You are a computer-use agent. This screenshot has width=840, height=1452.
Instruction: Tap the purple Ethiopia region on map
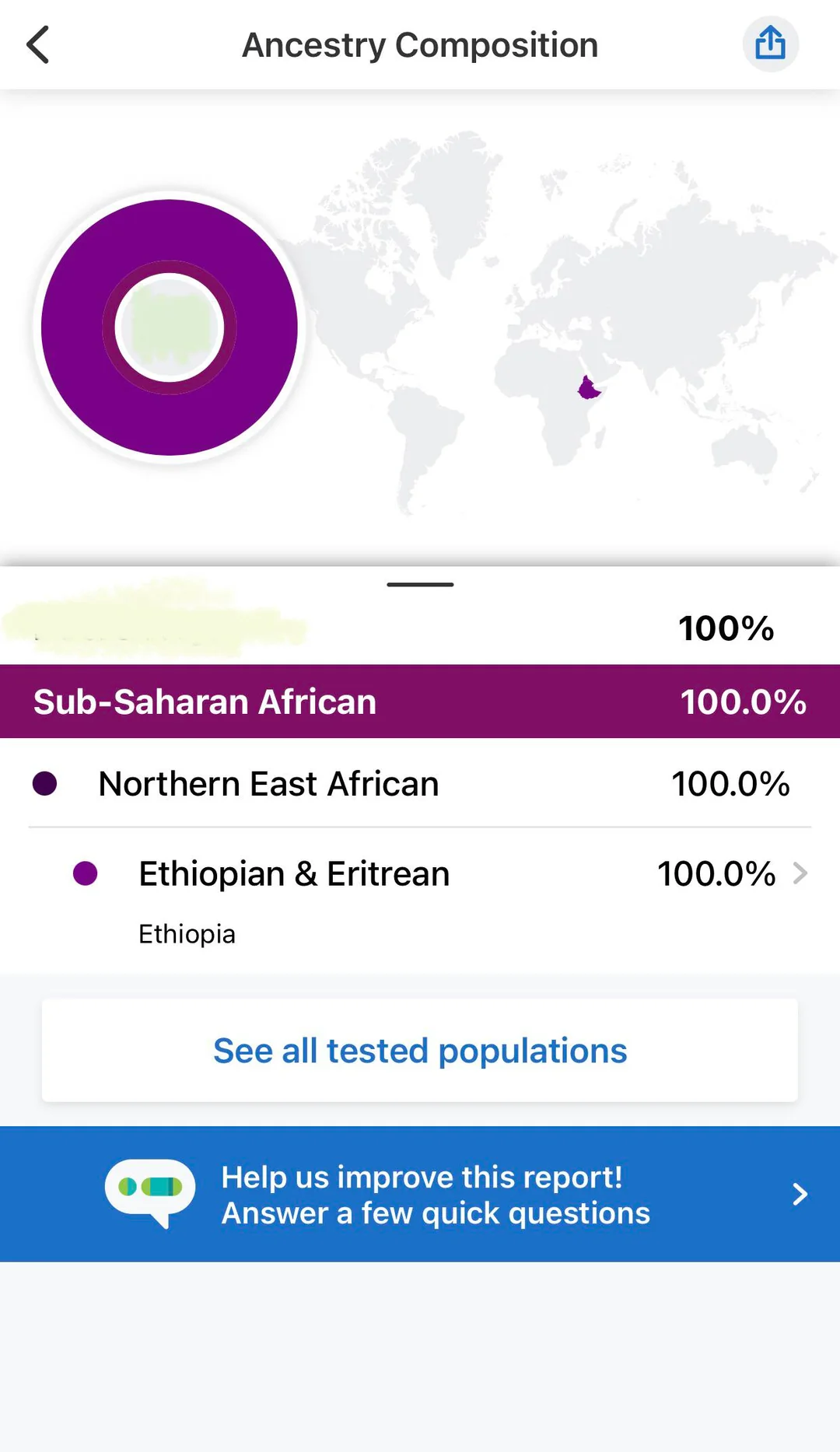point(589,387)
